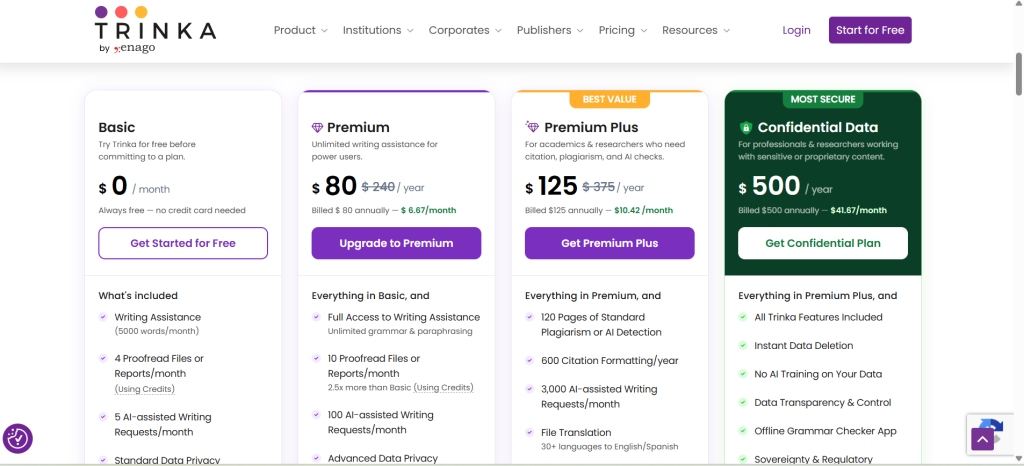Image resolution: width=1024 pixels, height=466 pixels.
Task: Click checkmark beside 5 AI-assisted Writing Requests
Action: coord(103,416)
